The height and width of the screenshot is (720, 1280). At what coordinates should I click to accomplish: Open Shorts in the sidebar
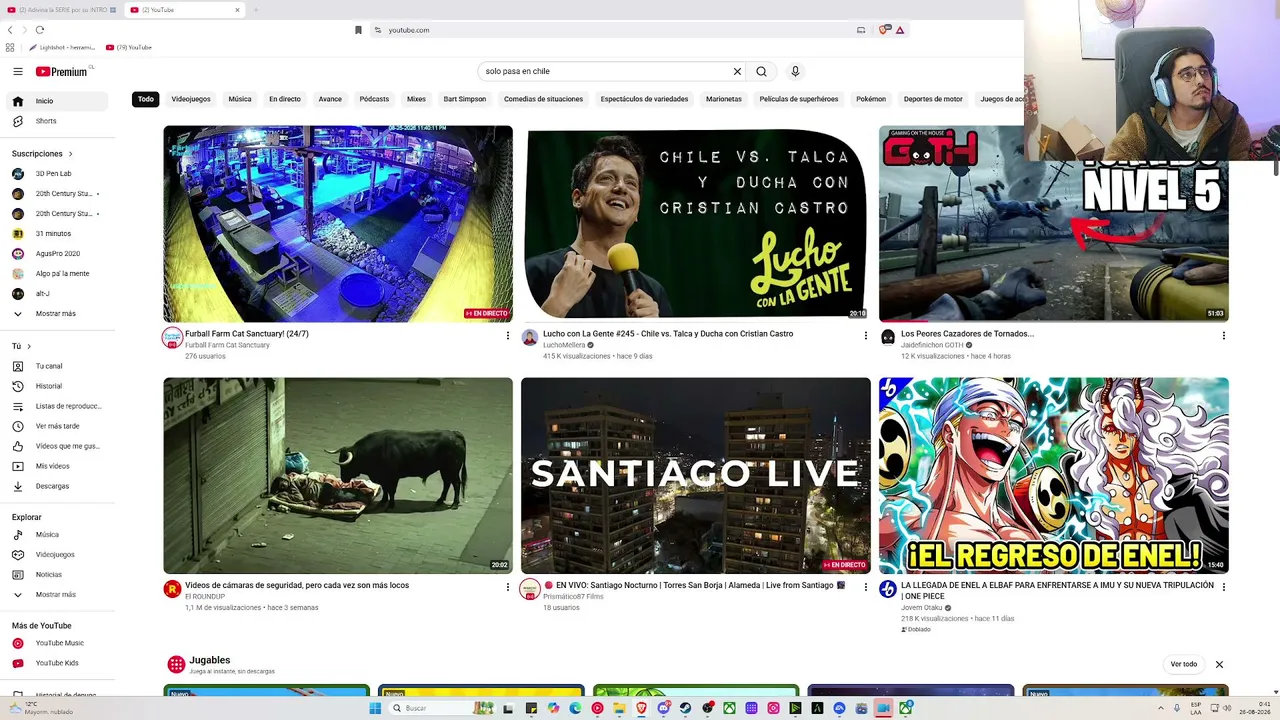pyautogui.click(x=56, y=121)
